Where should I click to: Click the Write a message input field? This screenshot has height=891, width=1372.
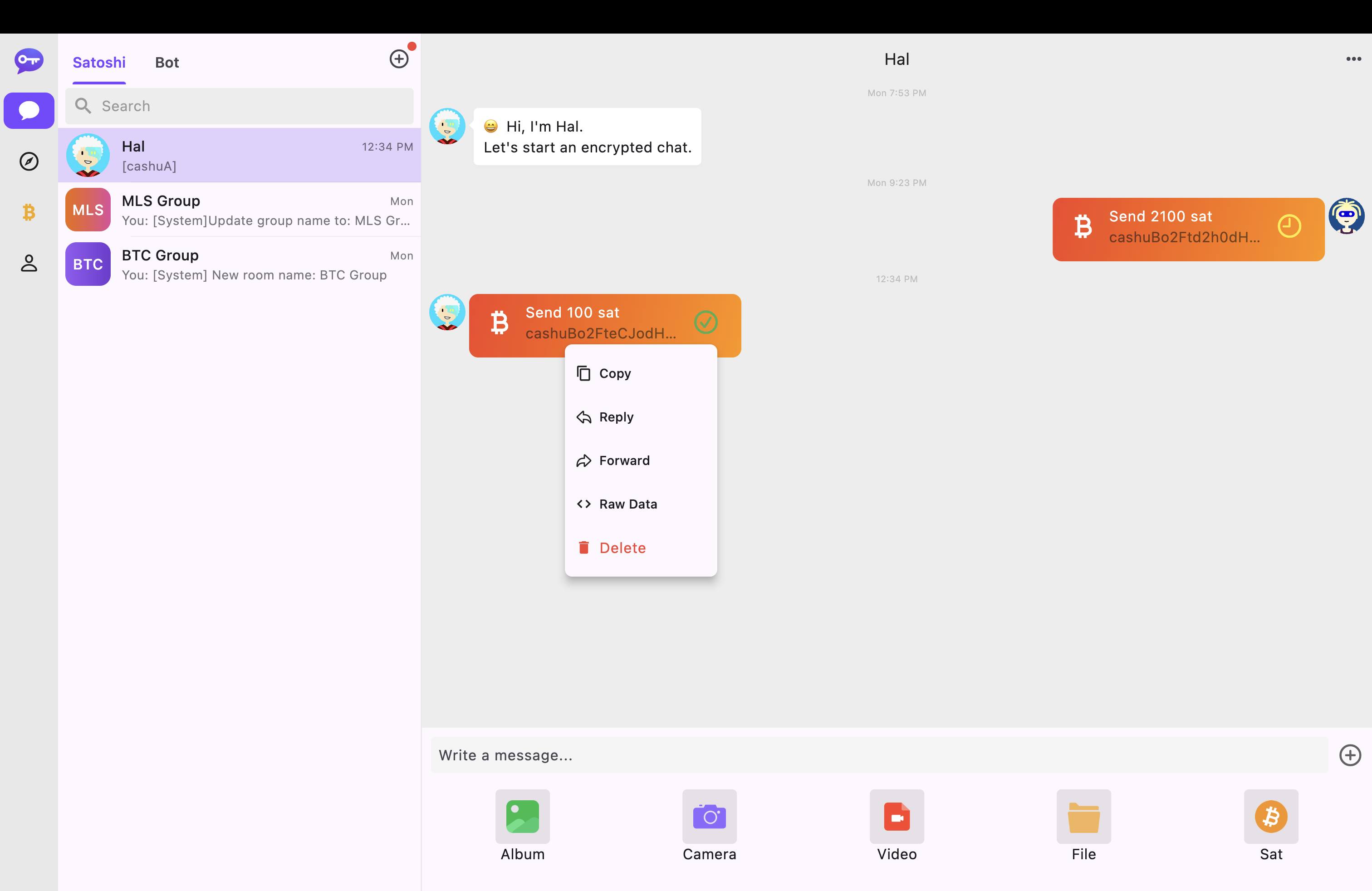pyautogui.click(x=879, y=755)
